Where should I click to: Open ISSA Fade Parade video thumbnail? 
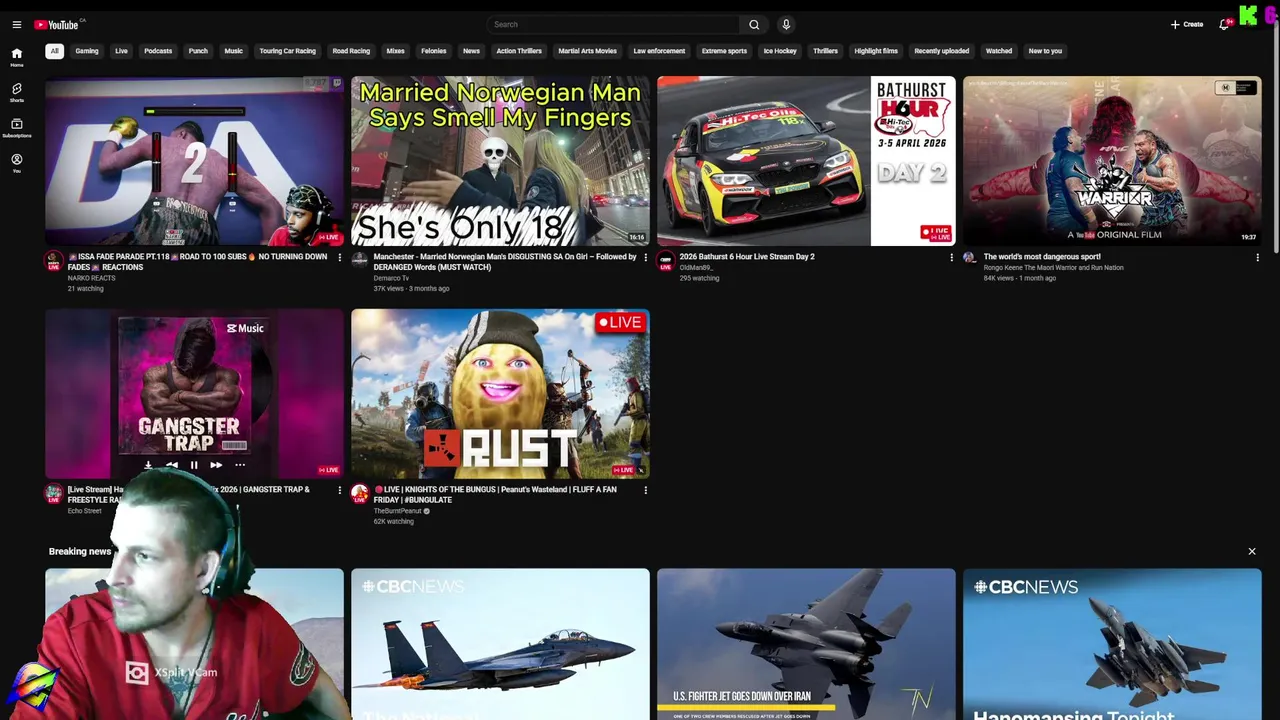click(194, 161)
